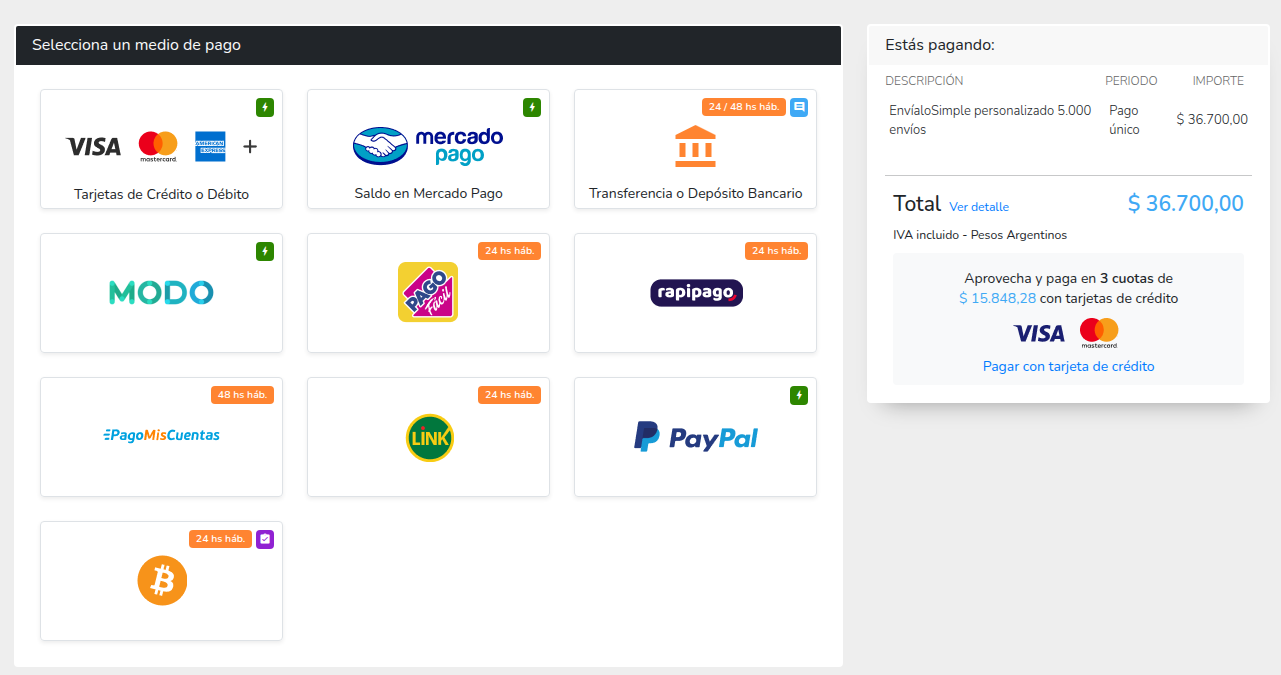
Task: Pay with the Bitcoin icon
Action: tap(162, 580)
